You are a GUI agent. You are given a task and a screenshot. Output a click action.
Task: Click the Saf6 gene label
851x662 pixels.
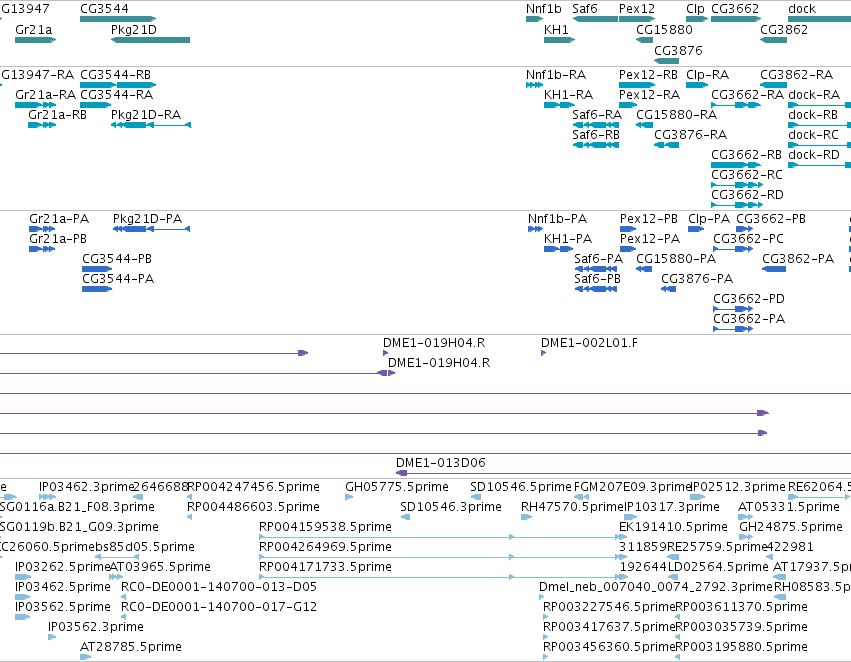coord(585,9)
